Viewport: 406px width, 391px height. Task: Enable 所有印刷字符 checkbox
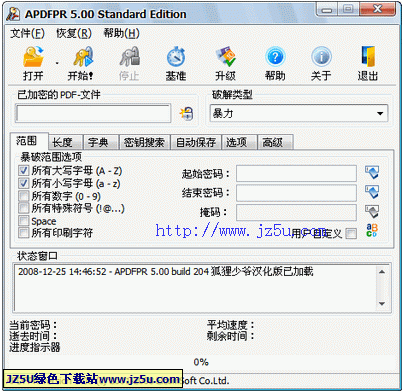(x=24, y=233)
